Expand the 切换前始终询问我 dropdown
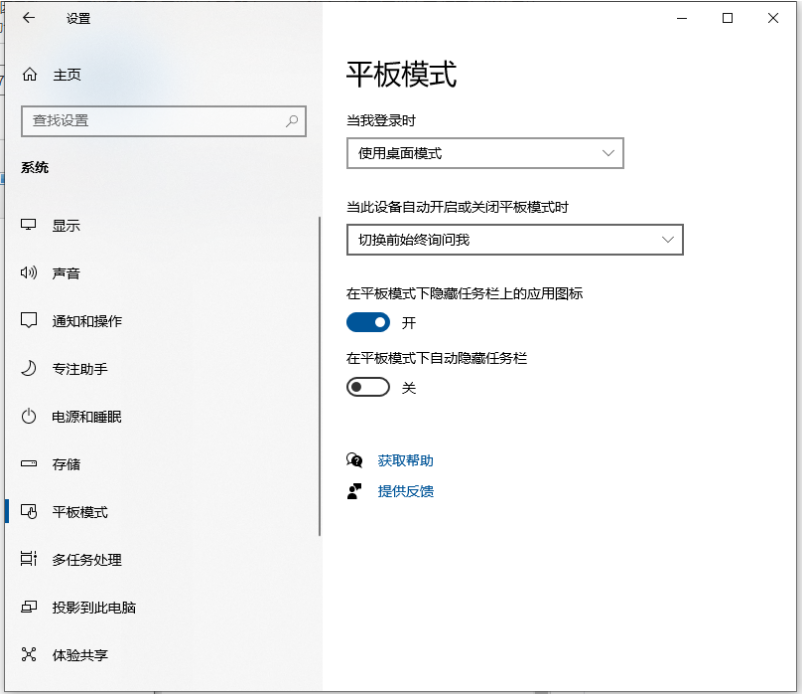802x694 pixels. point(515,240)
